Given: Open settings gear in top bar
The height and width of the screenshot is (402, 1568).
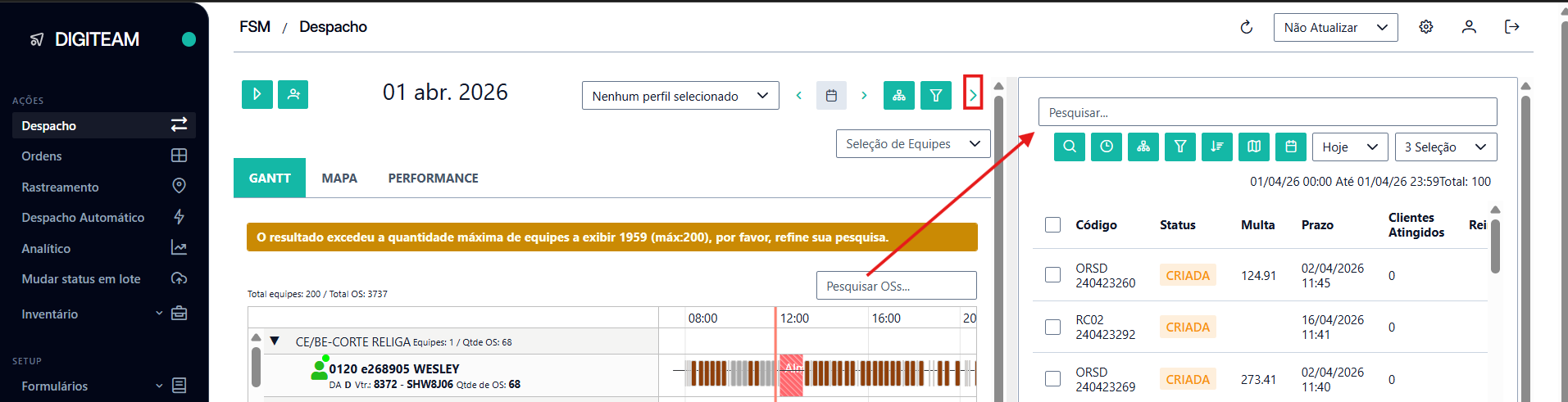Looking at the screenshot, I should click(x=1425, y=27).
